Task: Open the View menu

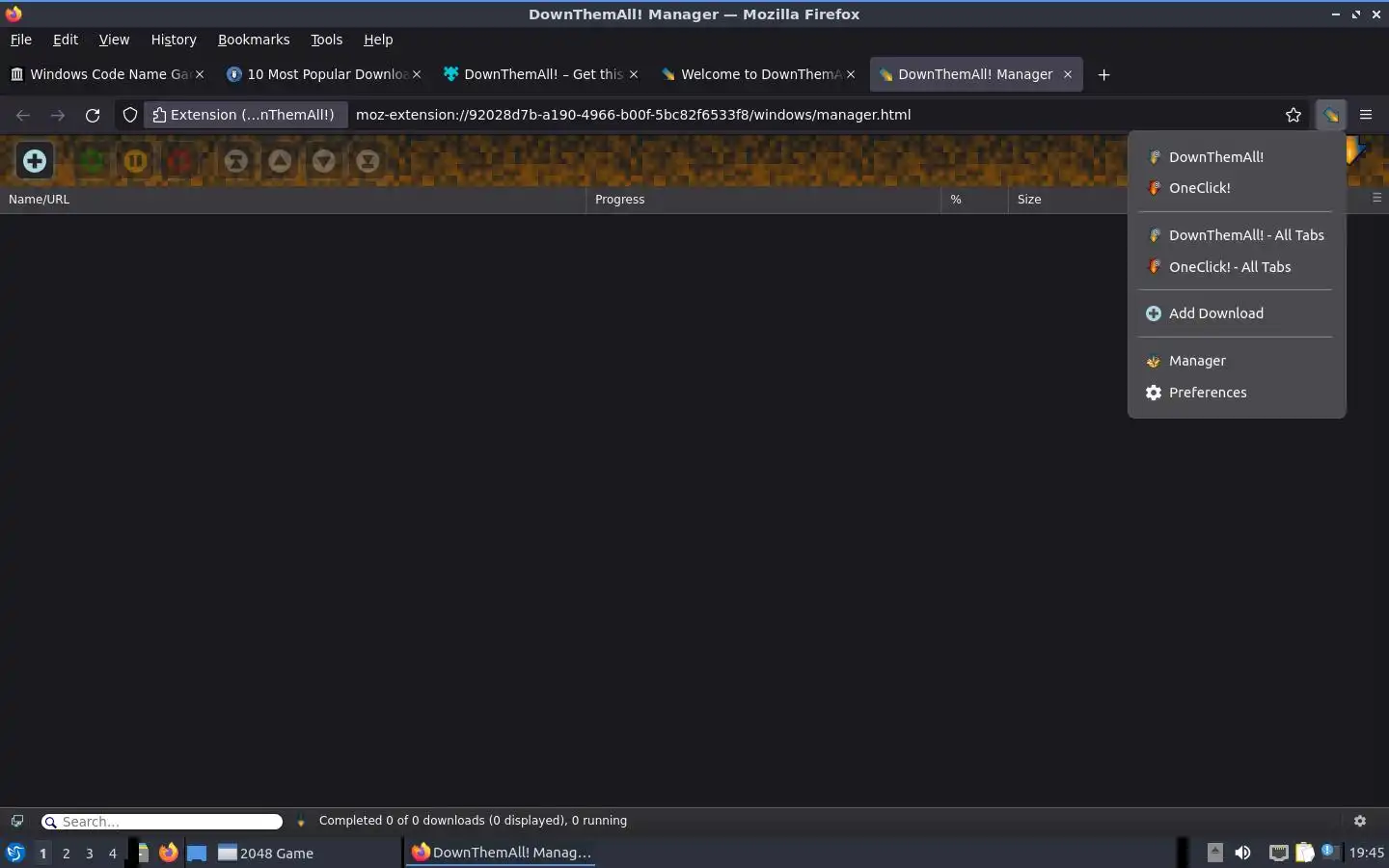Action: click(114, 40)
